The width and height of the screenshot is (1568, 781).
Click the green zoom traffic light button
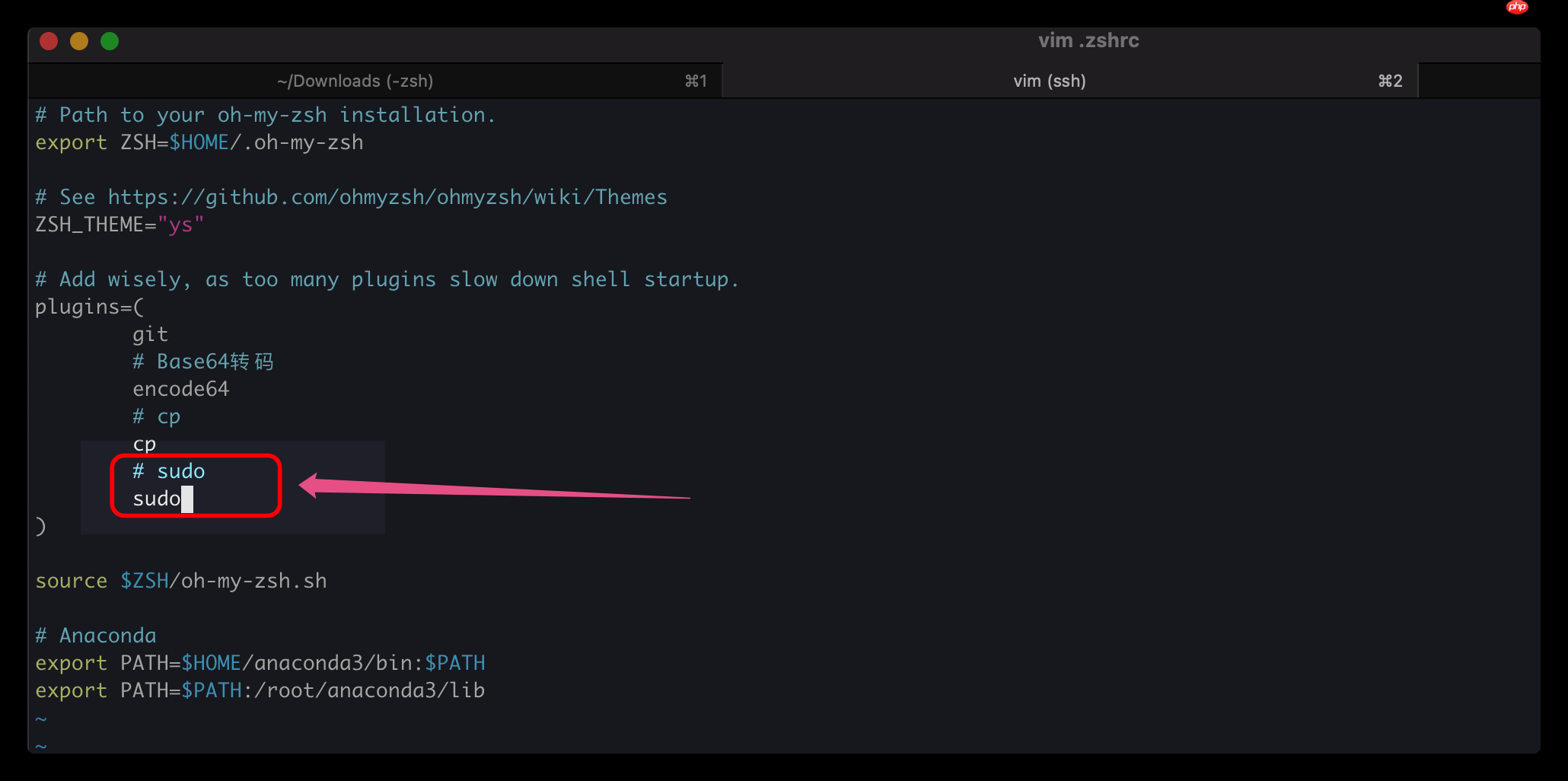pos(109,42)
